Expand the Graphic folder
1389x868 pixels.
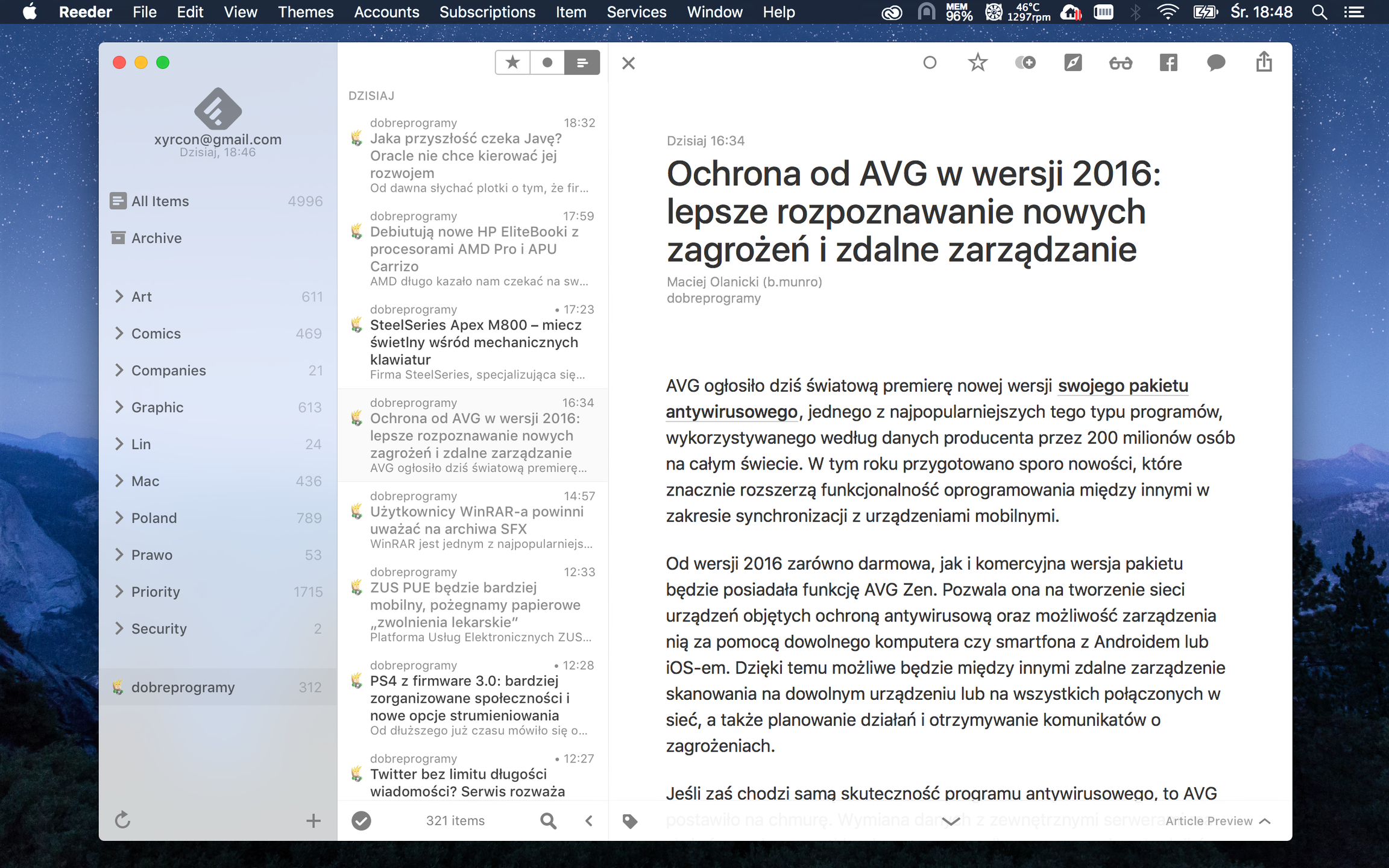119,407
